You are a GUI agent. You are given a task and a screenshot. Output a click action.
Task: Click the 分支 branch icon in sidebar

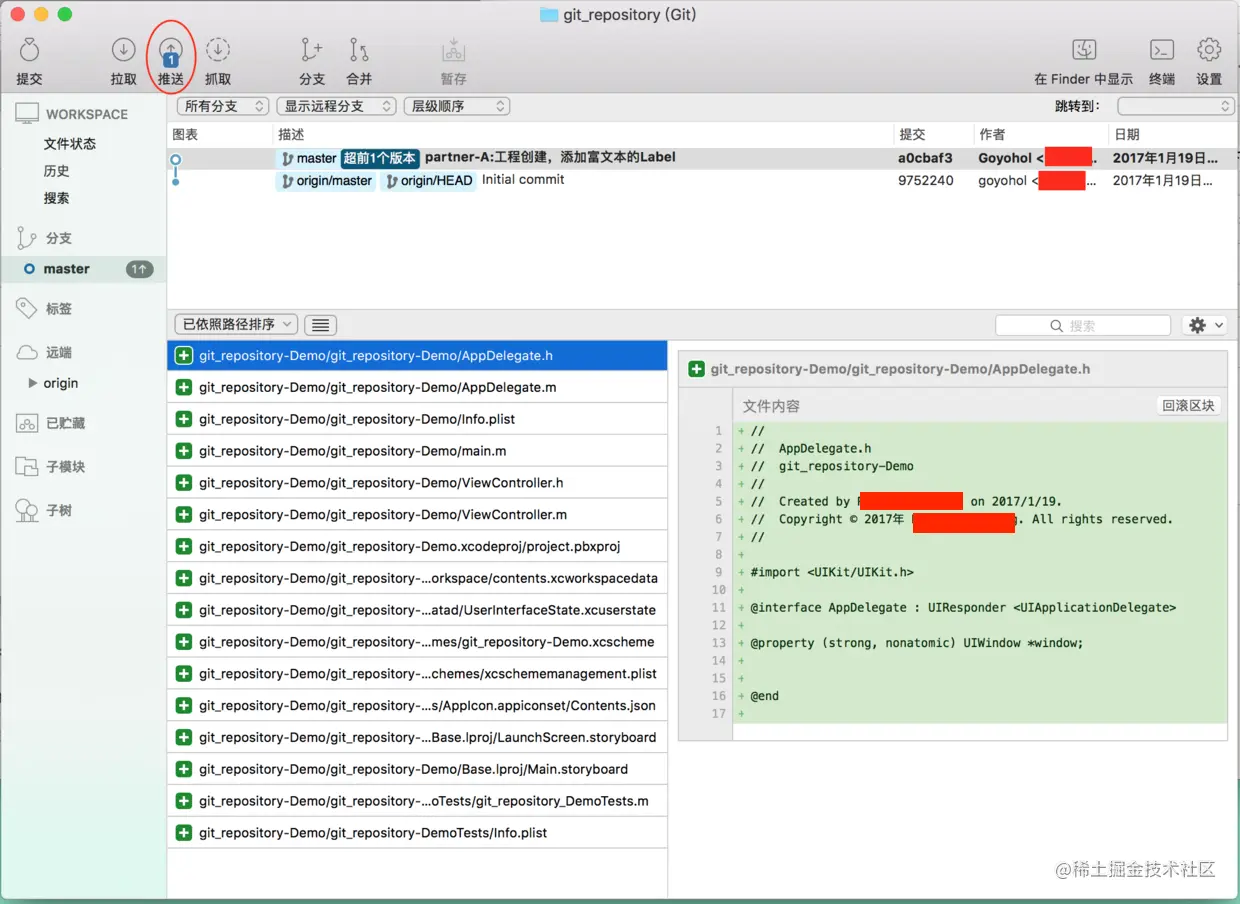point(27,238)
